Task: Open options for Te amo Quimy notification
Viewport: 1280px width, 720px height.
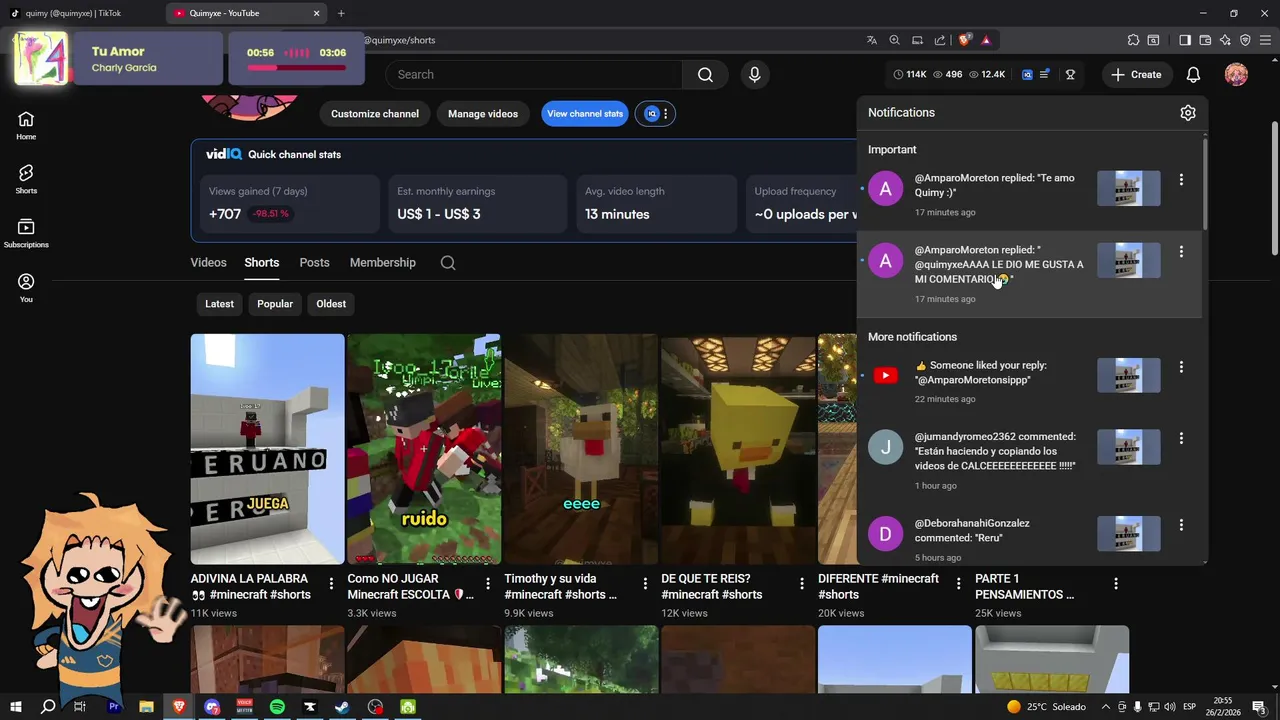Action: pos(1181,180)
